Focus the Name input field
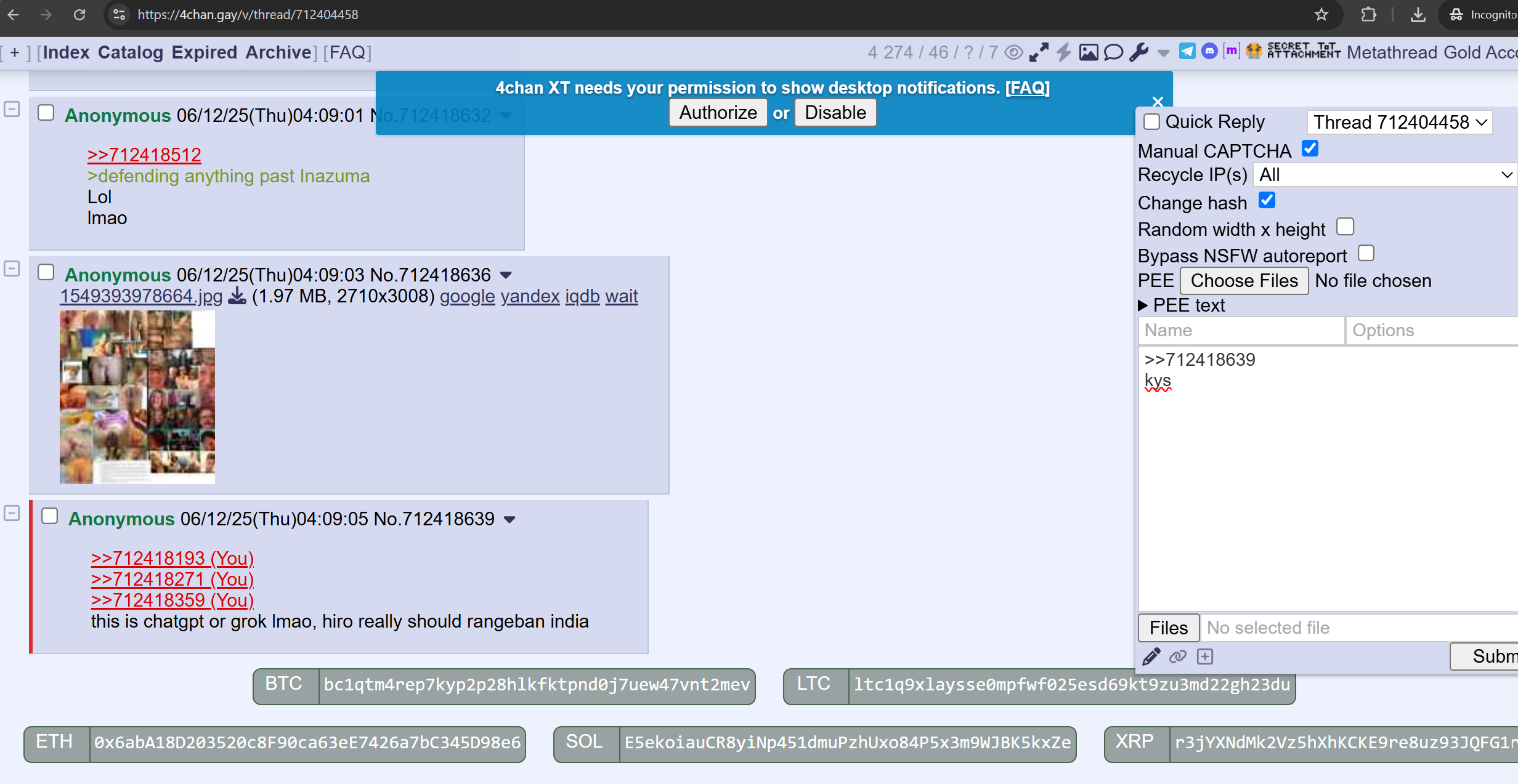The image size is (1518, 784). (1241, 331)
